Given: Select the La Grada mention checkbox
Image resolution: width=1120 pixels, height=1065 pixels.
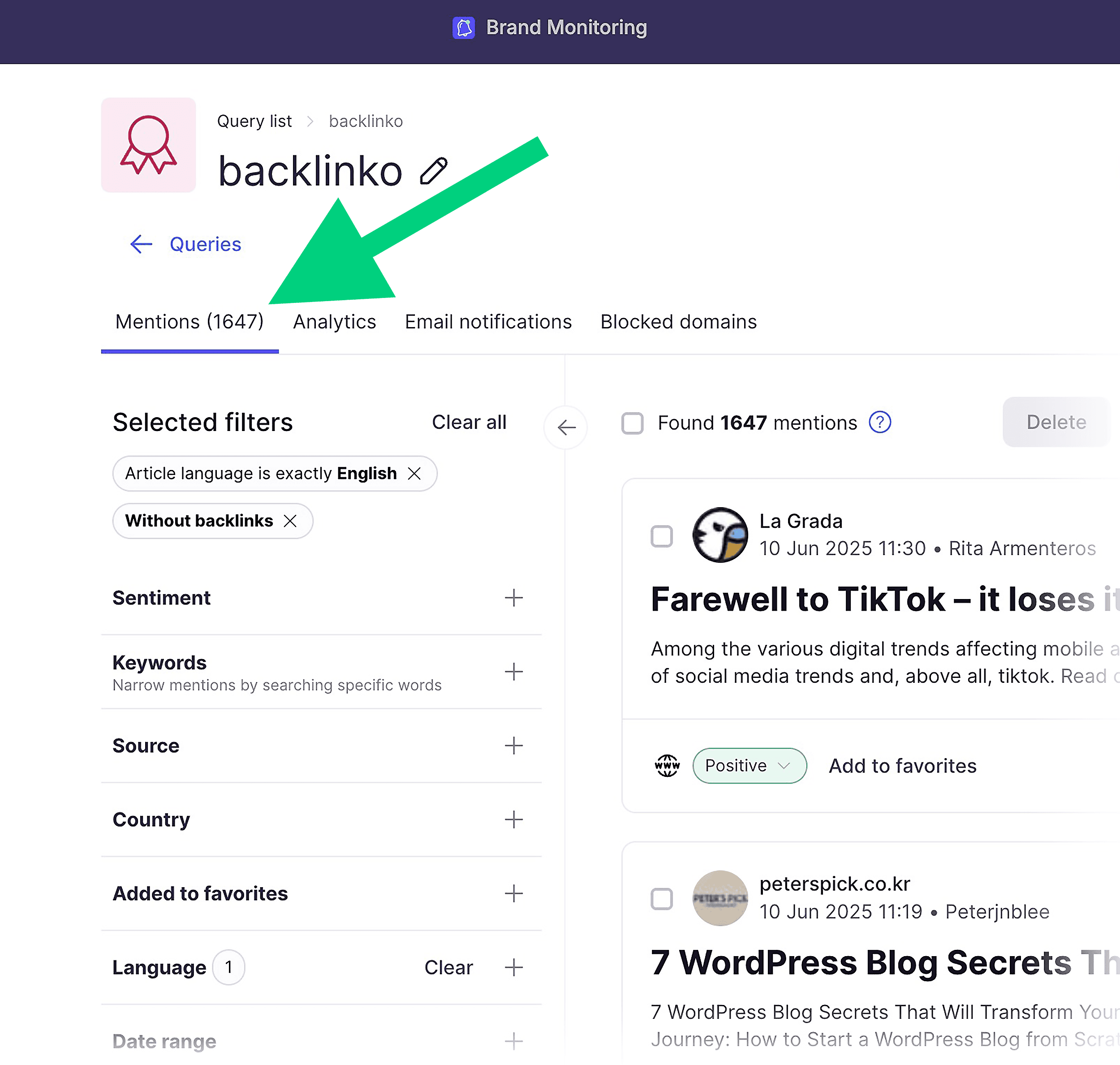Looking at the screenshot, I should coord(661,536).
